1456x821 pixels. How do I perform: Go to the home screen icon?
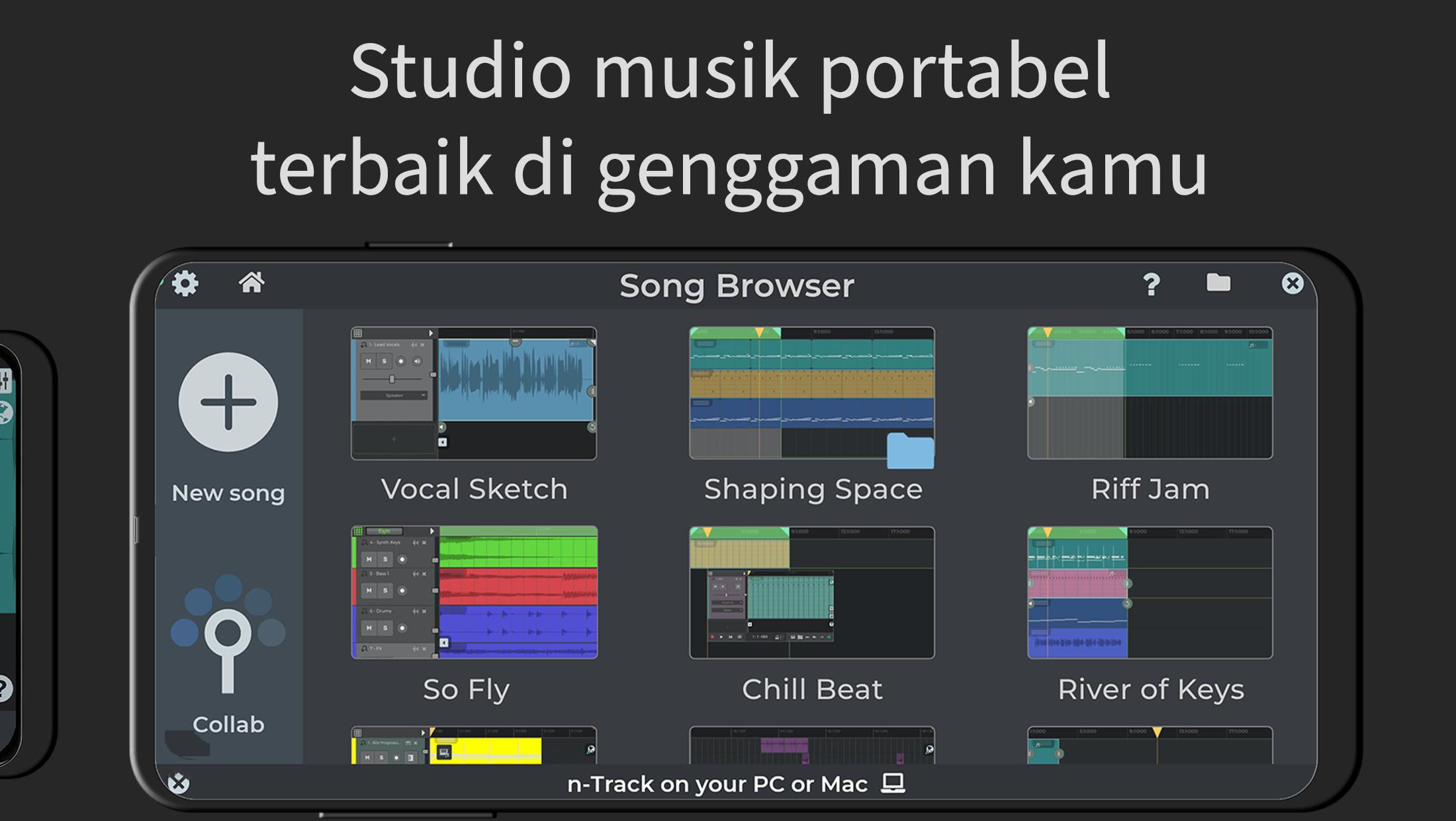coord(251,283)
